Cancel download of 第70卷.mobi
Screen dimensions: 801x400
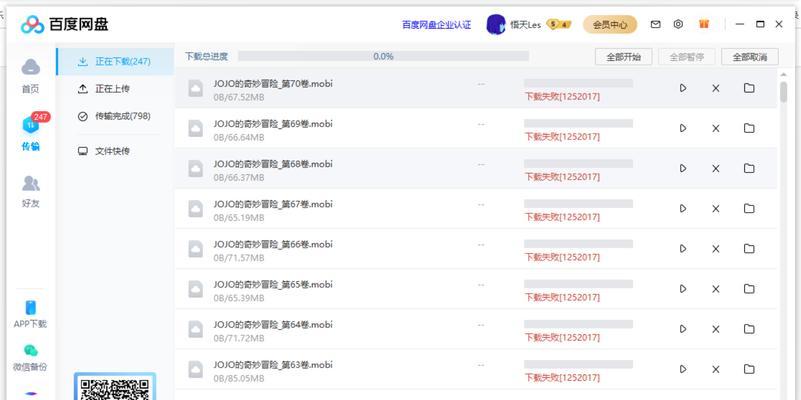(716, 88)
